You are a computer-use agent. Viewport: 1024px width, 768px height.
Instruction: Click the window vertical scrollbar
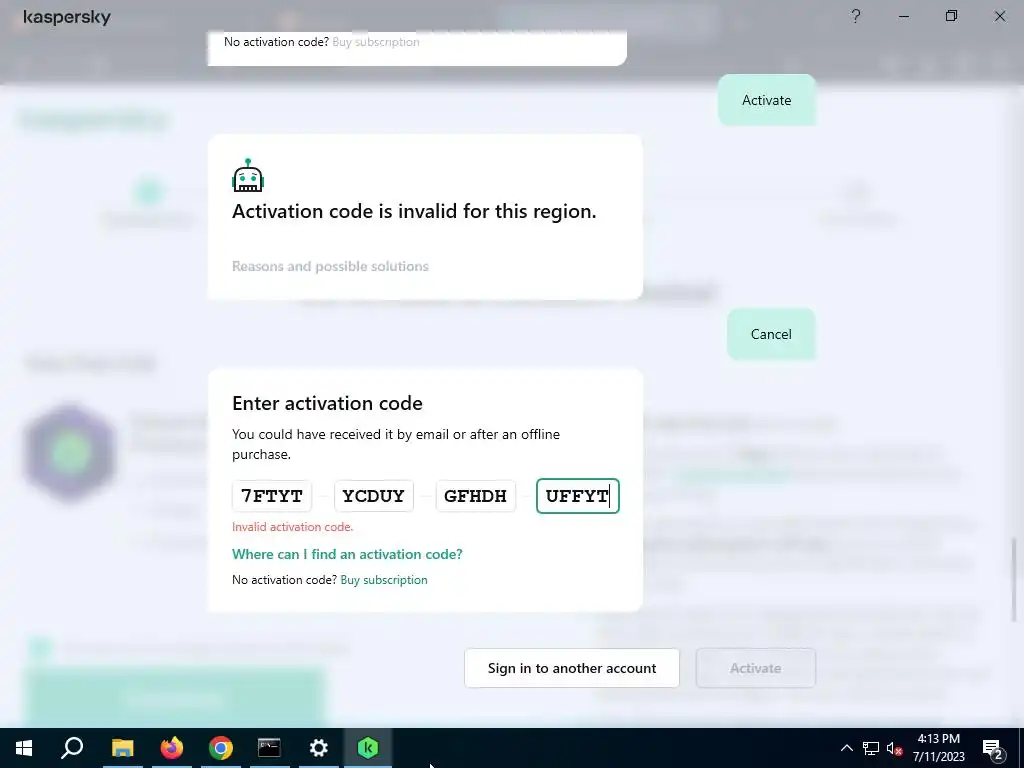[x=1014, y=579]
